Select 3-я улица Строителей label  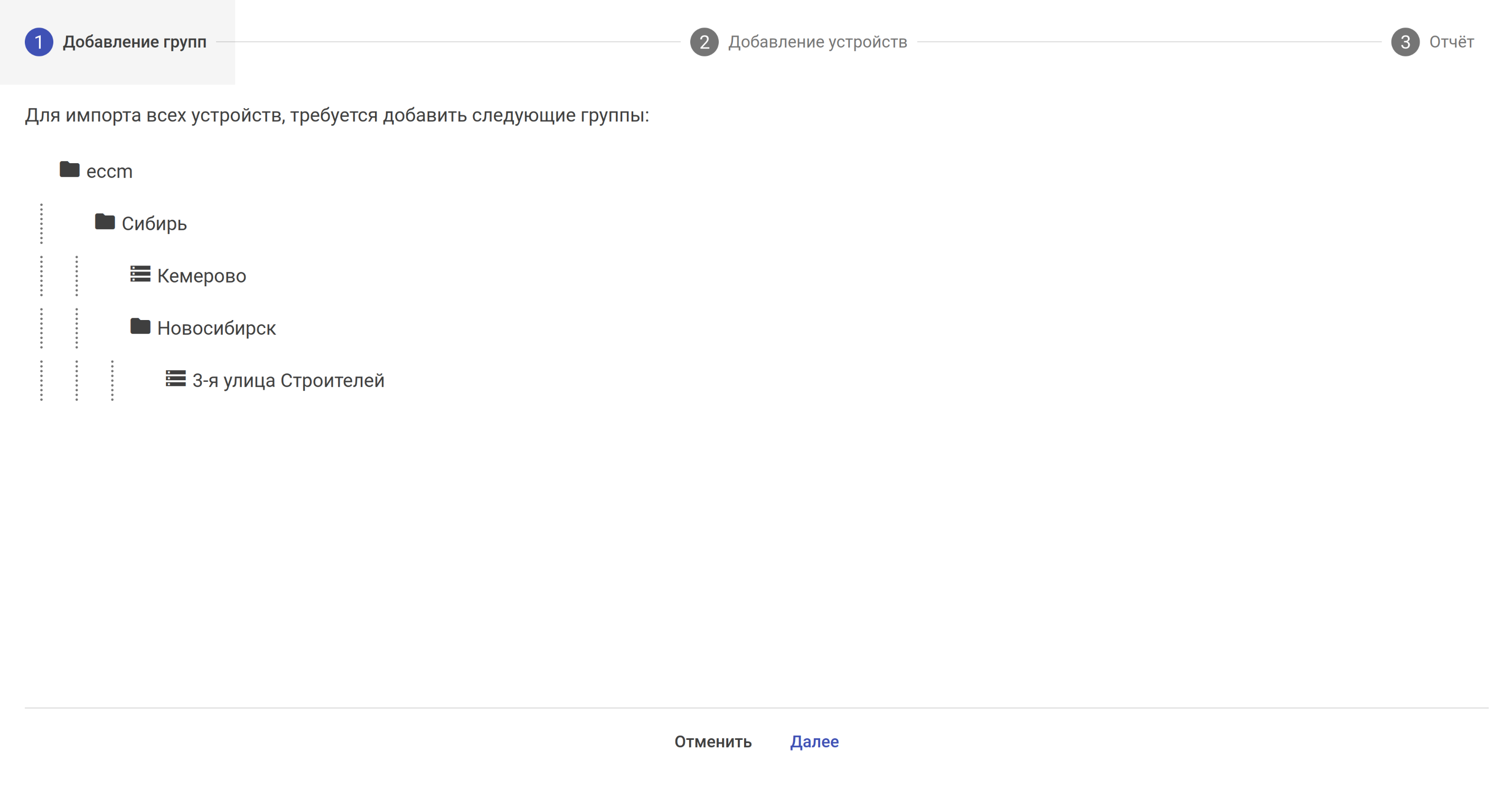[x=288, y=380]
